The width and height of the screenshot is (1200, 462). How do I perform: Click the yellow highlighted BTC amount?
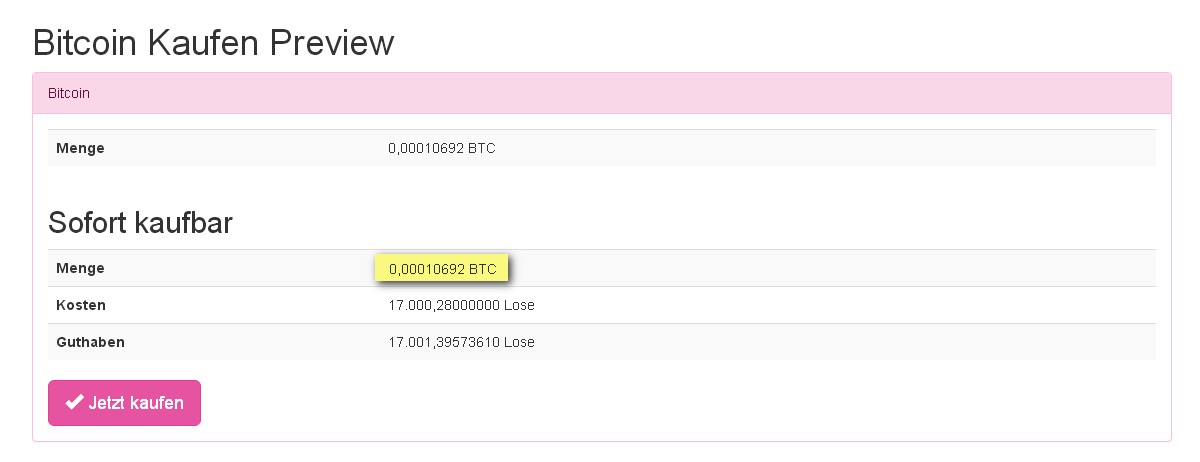(441, 268)
